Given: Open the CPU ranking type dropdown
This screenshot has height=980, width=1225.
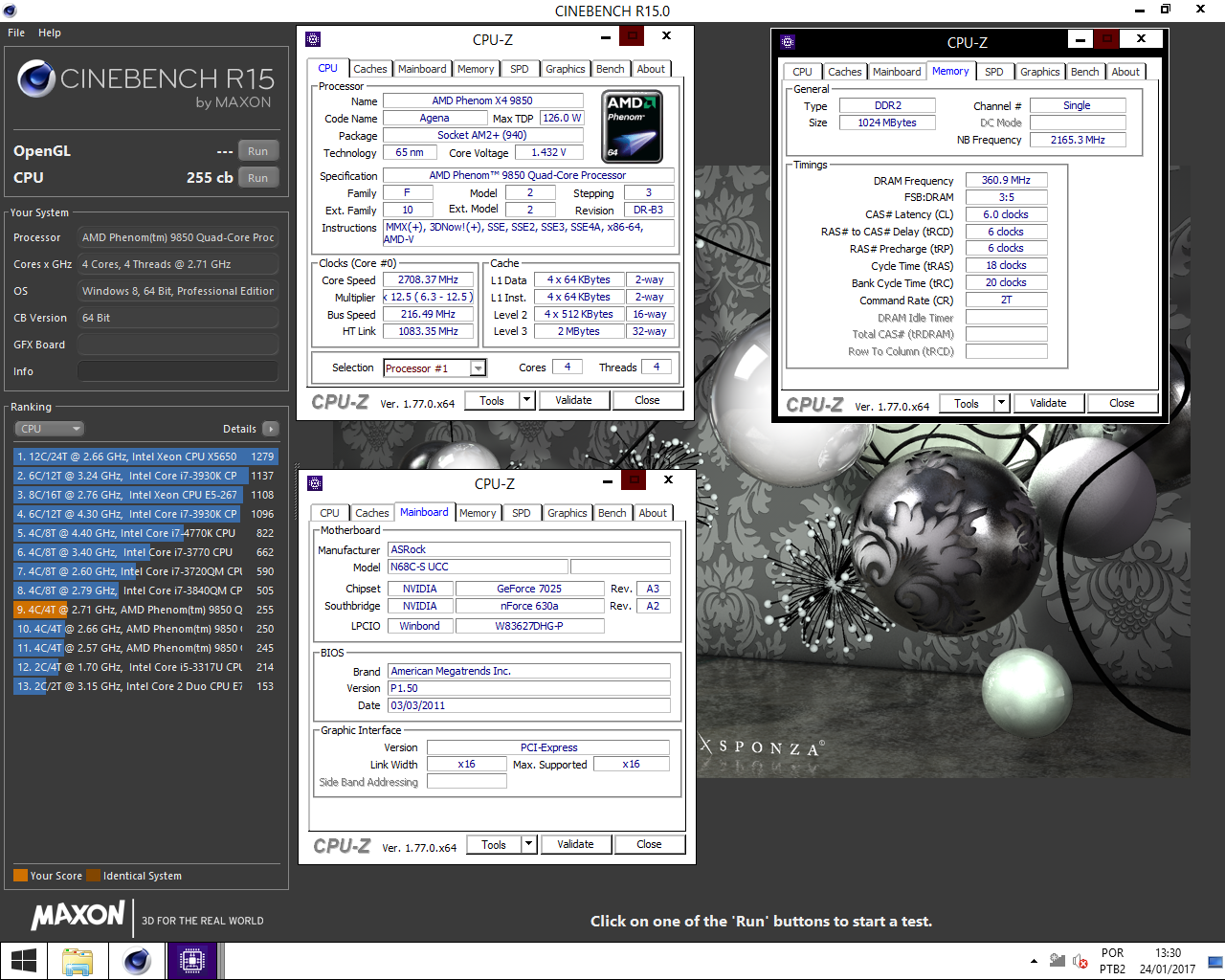Looking at the screenshot, I should point(50,429).
